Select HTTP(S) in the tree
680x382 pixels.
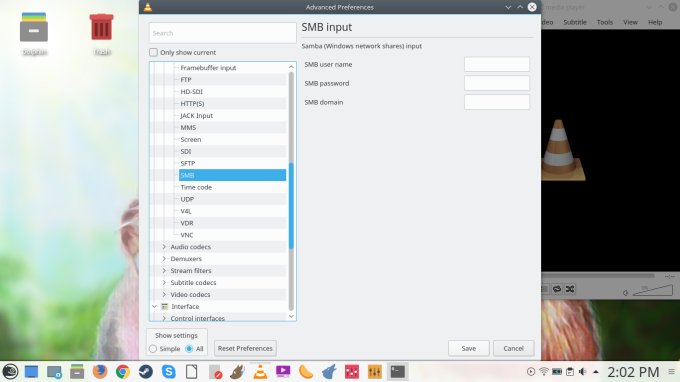tap(192, 104)
